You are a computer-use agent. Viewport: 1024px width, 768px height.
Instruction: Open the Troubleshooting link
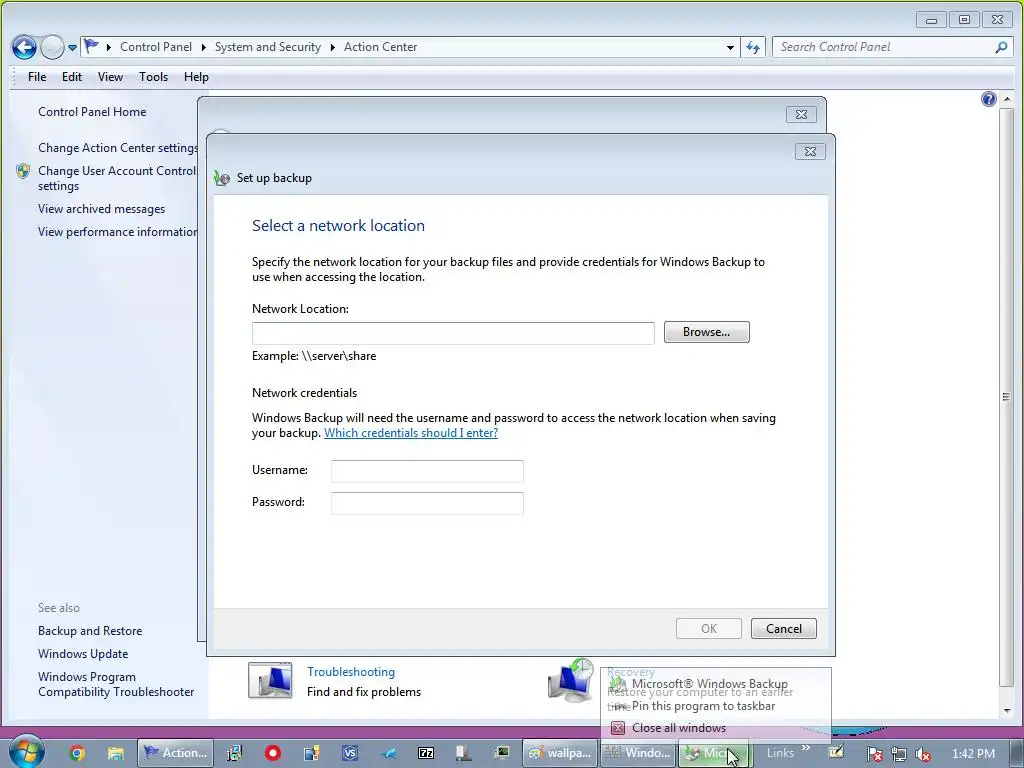(351, 672)
